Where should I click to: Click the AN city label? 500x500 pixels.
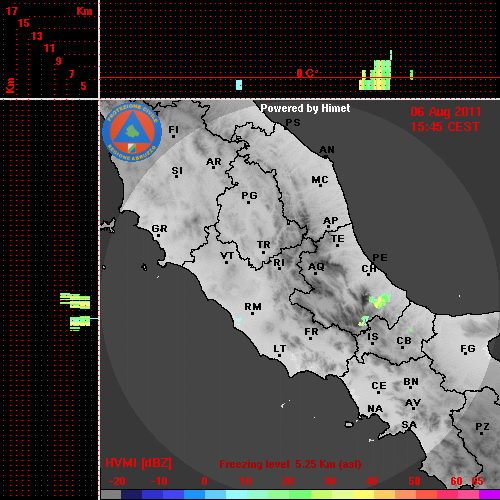(327, 150)
